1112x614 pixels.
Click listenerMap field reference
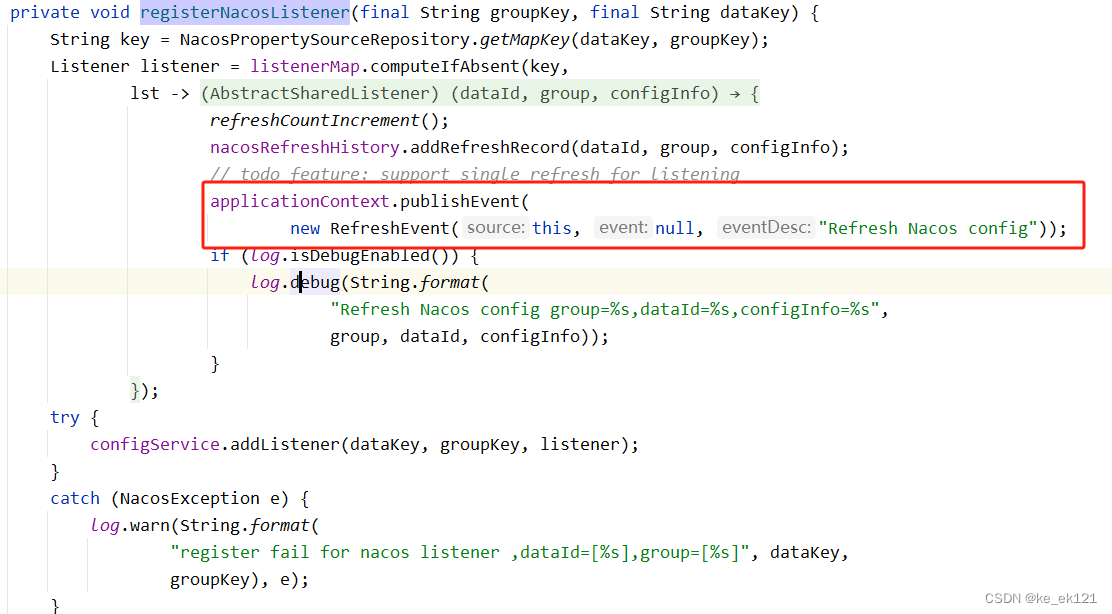(305, 67)
